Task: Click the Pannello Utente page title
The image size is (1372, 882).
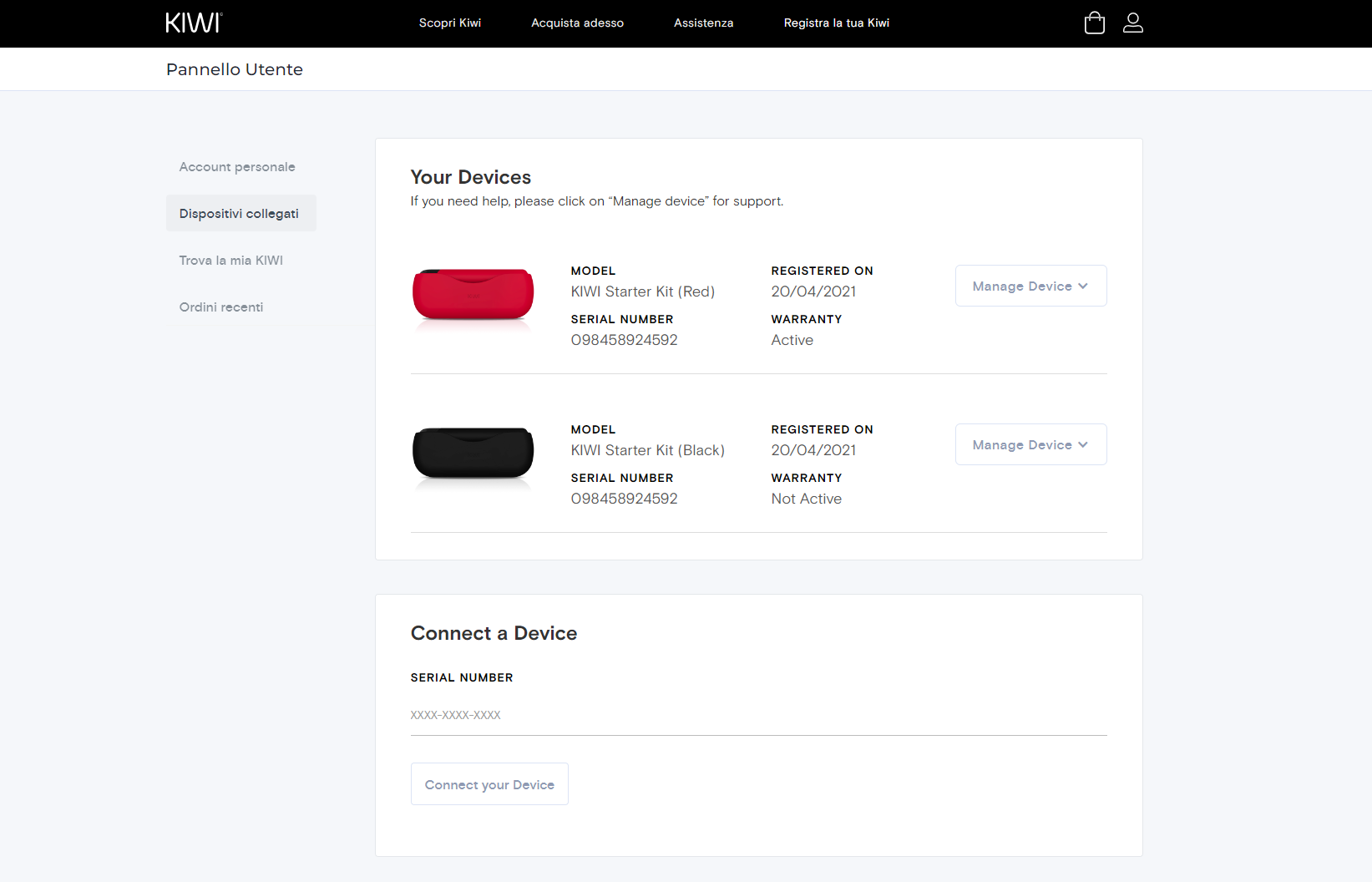Action: click(x=235, y=69)
